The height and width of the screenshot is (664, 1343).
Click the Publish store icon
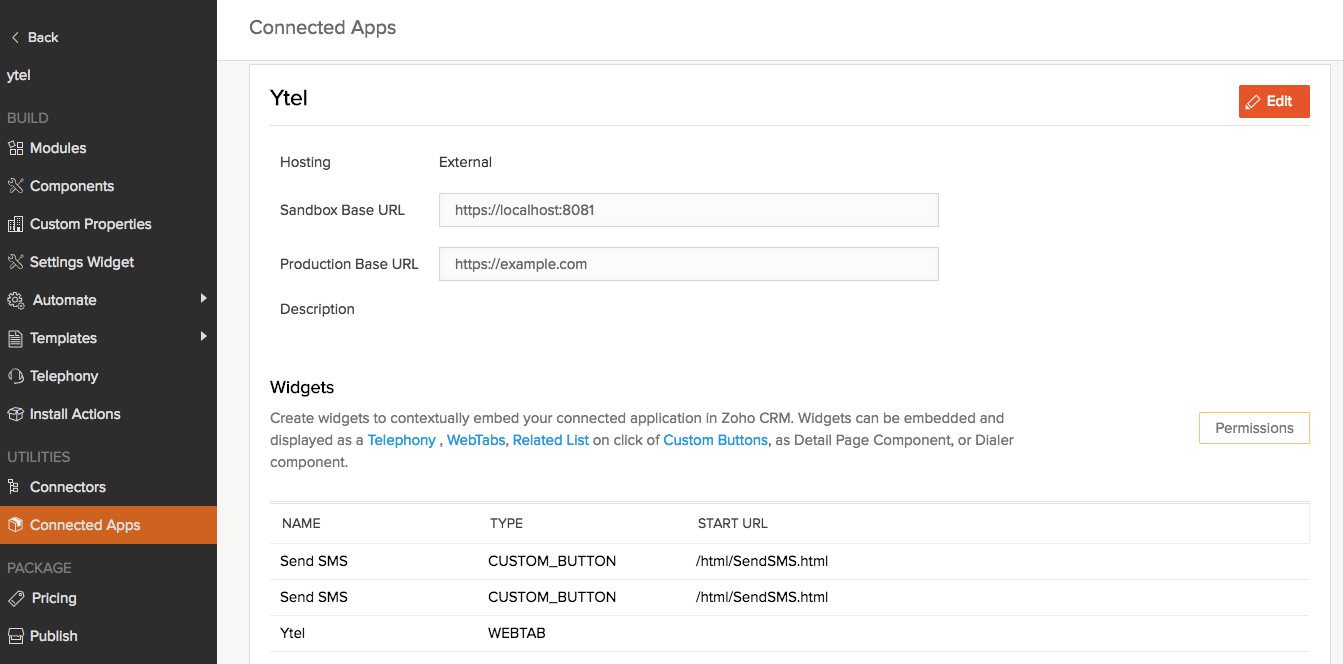pyautogui.click(x=15, y=636)
